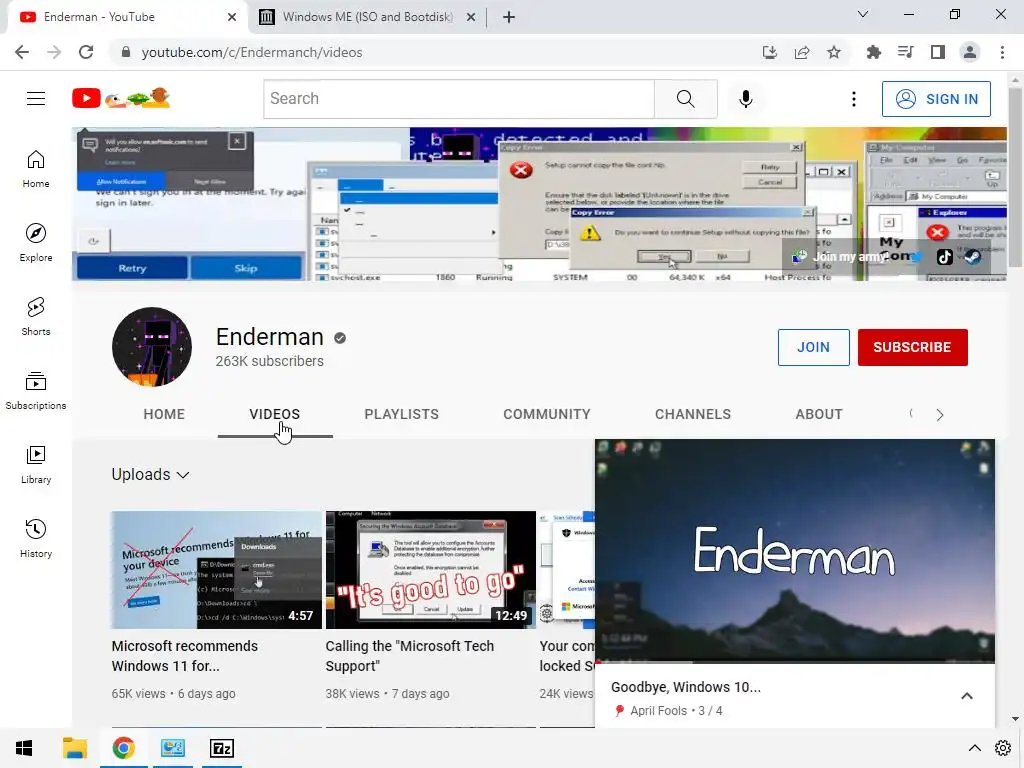Viewport: 1024px width, 768px height.
Task: Toggle Chrome side panel icon
Action: [x=938, y=52]
